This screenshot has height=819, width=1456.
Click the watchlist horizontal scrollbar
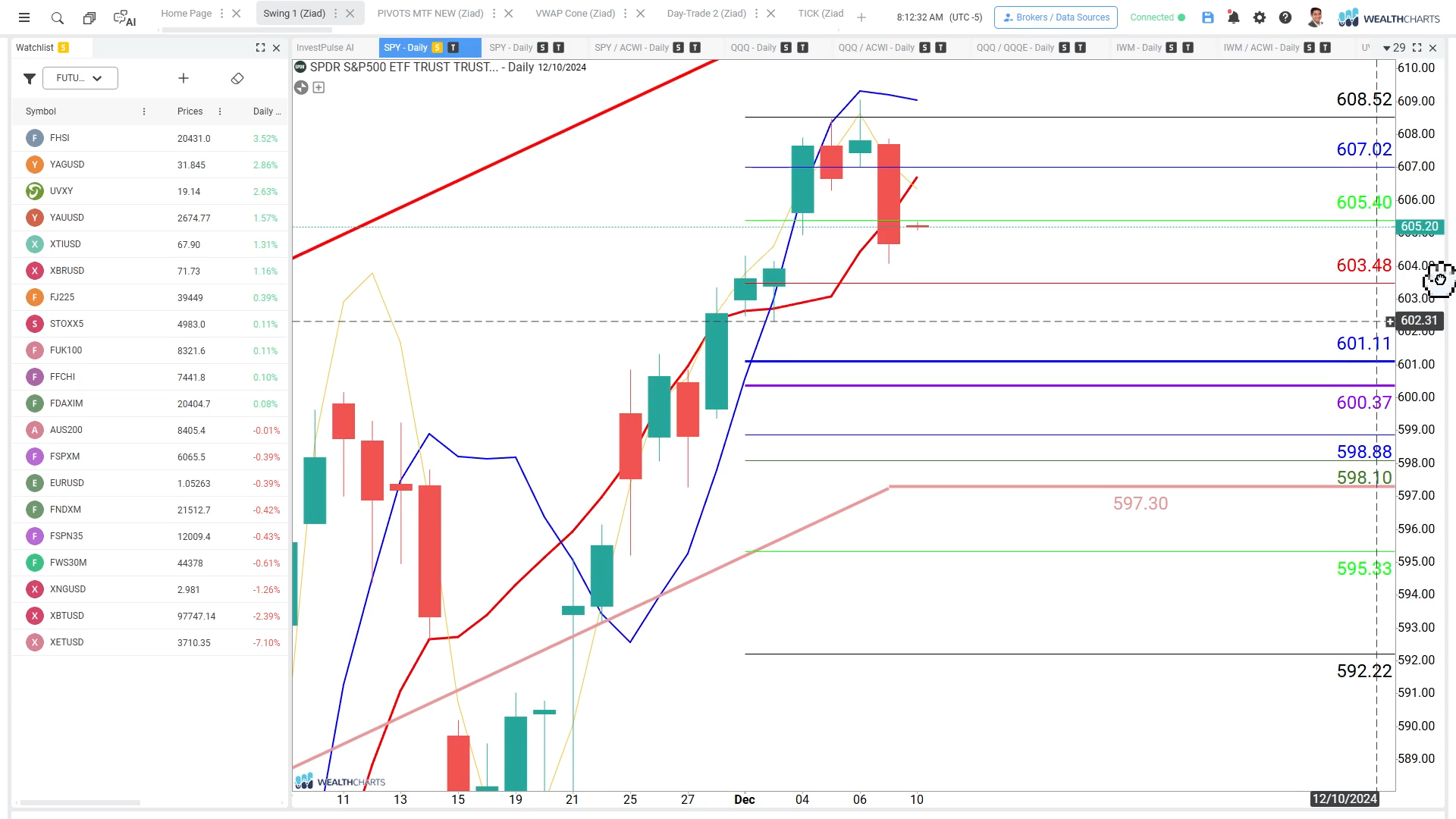pos(80,802)
